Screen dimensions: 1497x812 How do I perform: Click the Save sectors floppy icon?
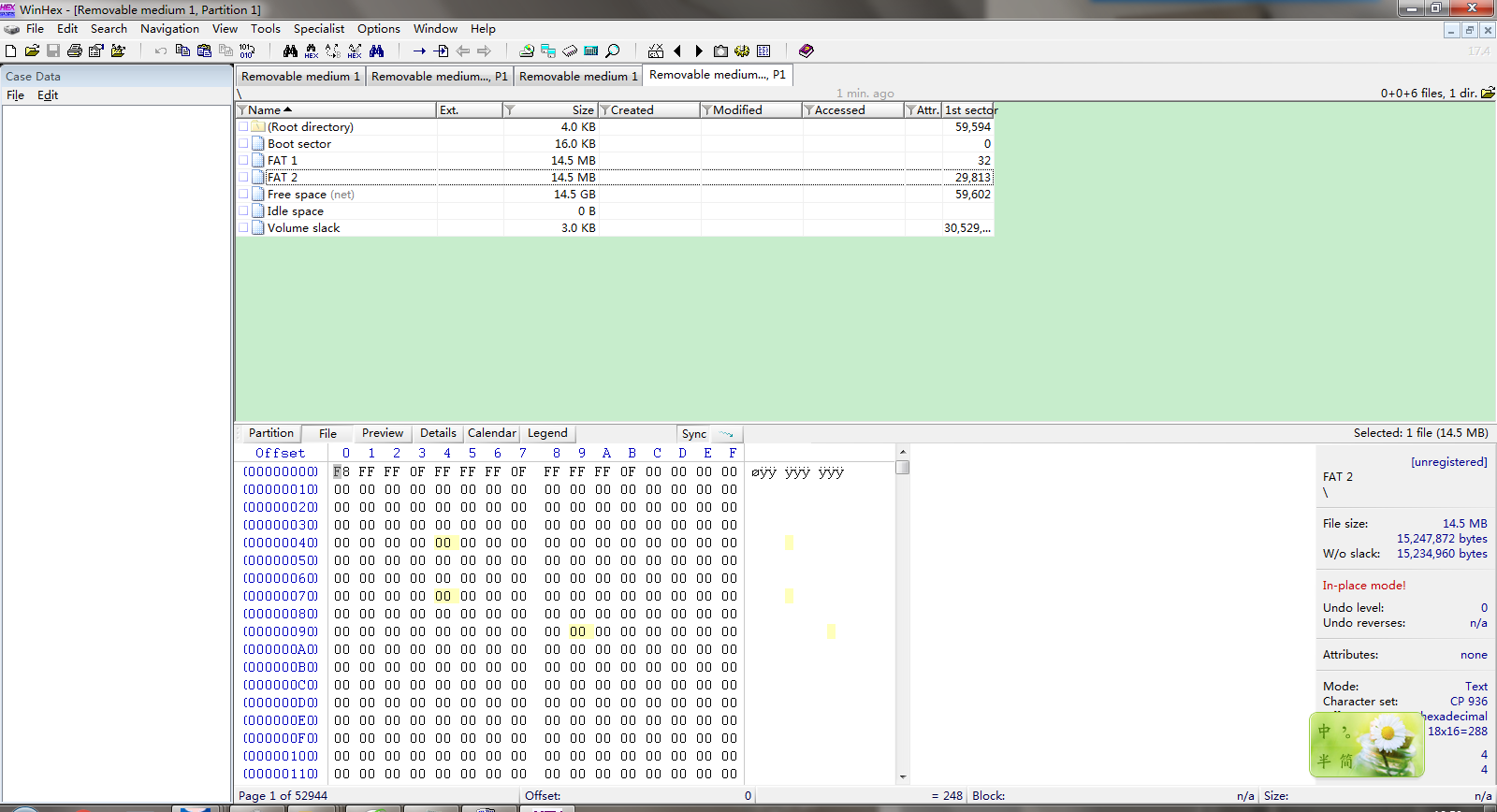pyautogui.click(x=53, y=51)
